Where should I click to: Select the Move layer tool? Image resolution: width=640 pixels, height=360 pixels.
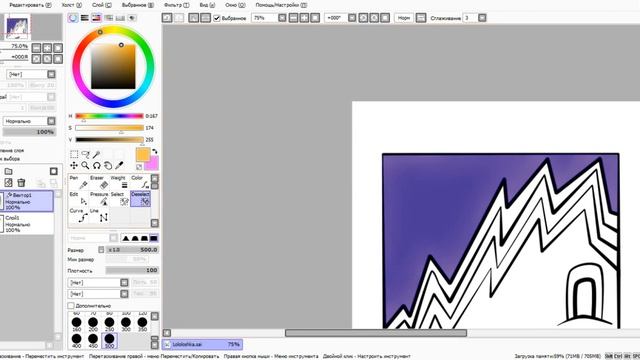tap(74, 165)
